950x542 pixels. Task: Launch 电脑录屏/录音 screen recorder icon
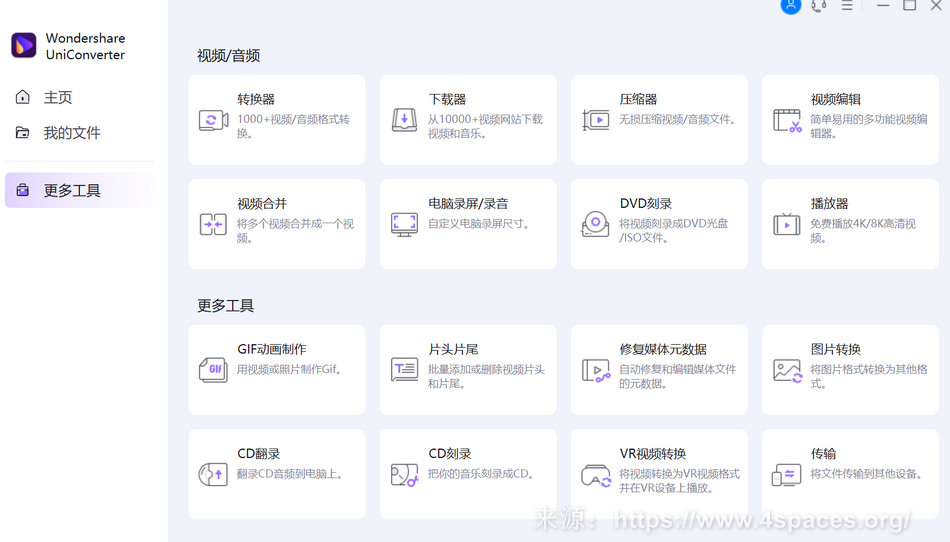tap(404, 224)
